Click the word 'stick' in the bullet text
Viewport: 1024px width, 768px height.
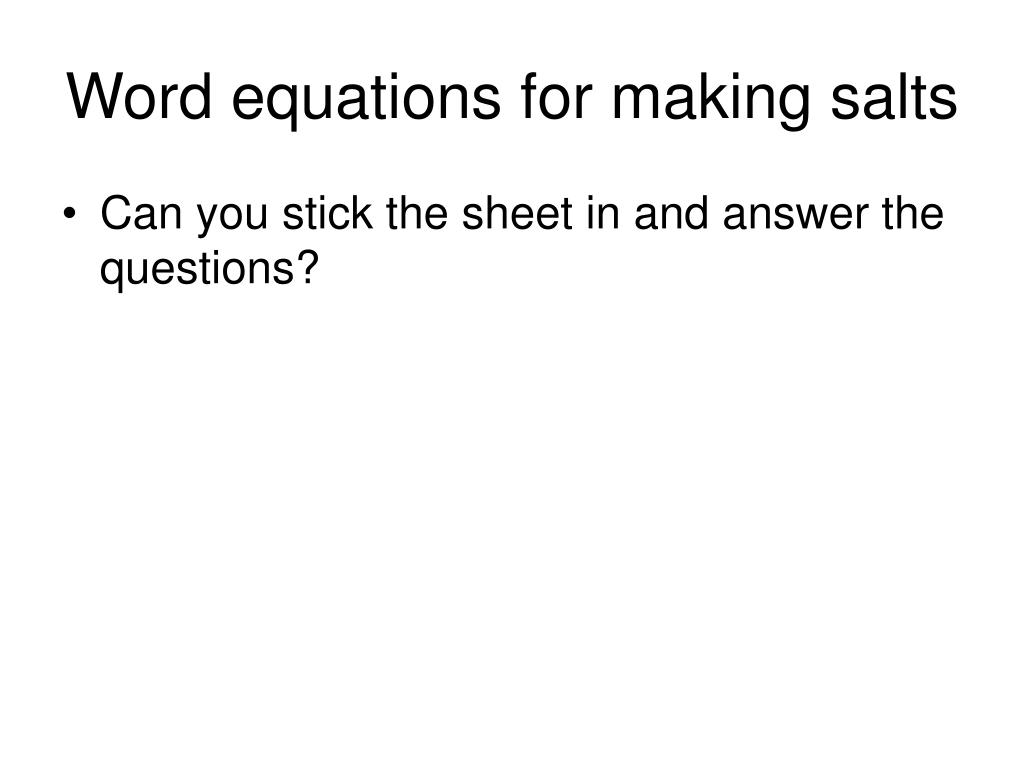327,213
